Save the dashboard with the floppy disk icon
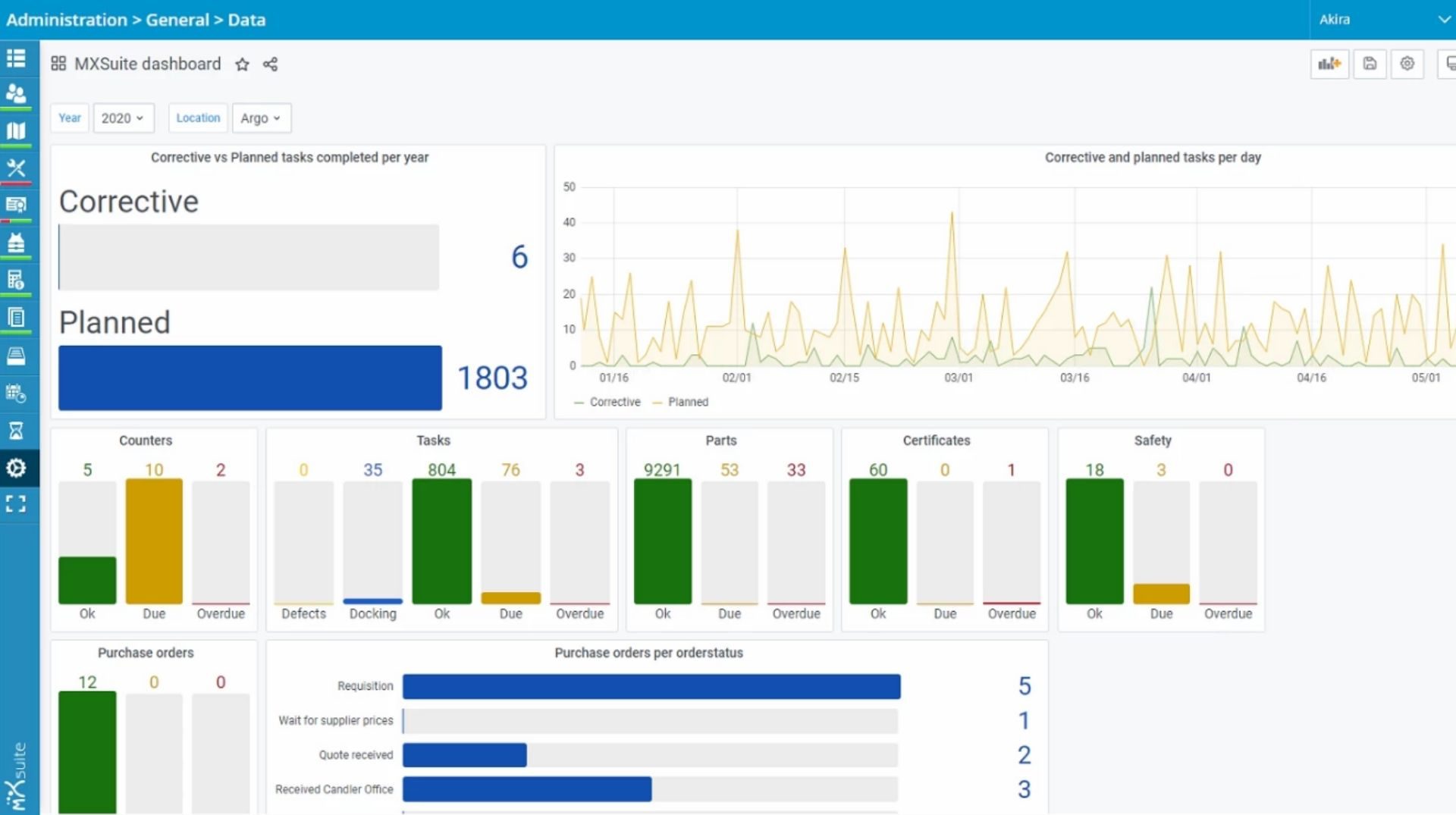Screen dimensions: 1456x815 click(x=1370, y=64)
